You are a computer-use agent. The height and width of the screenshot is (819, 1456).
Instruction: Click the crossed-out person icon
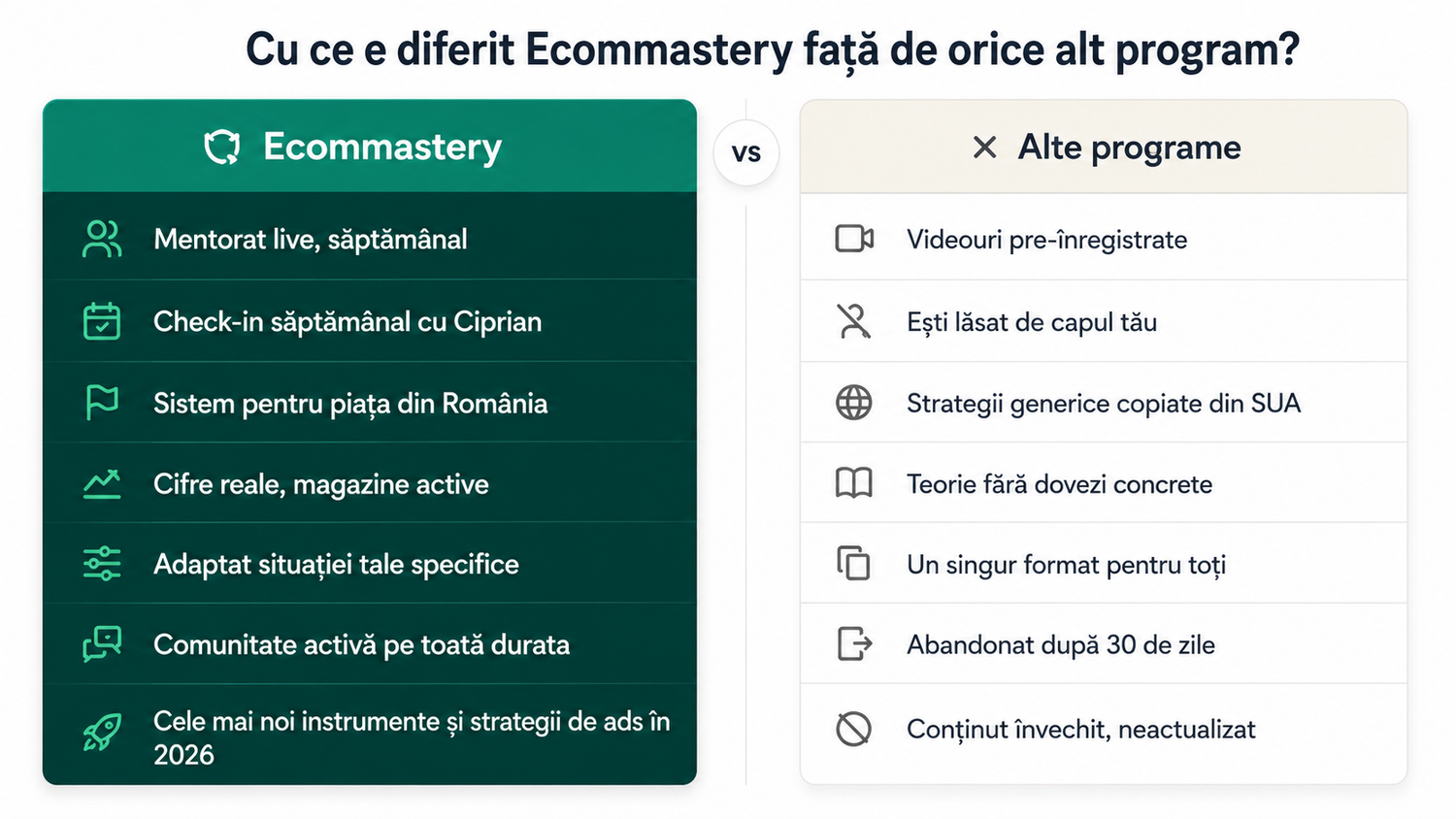(854, 321)
